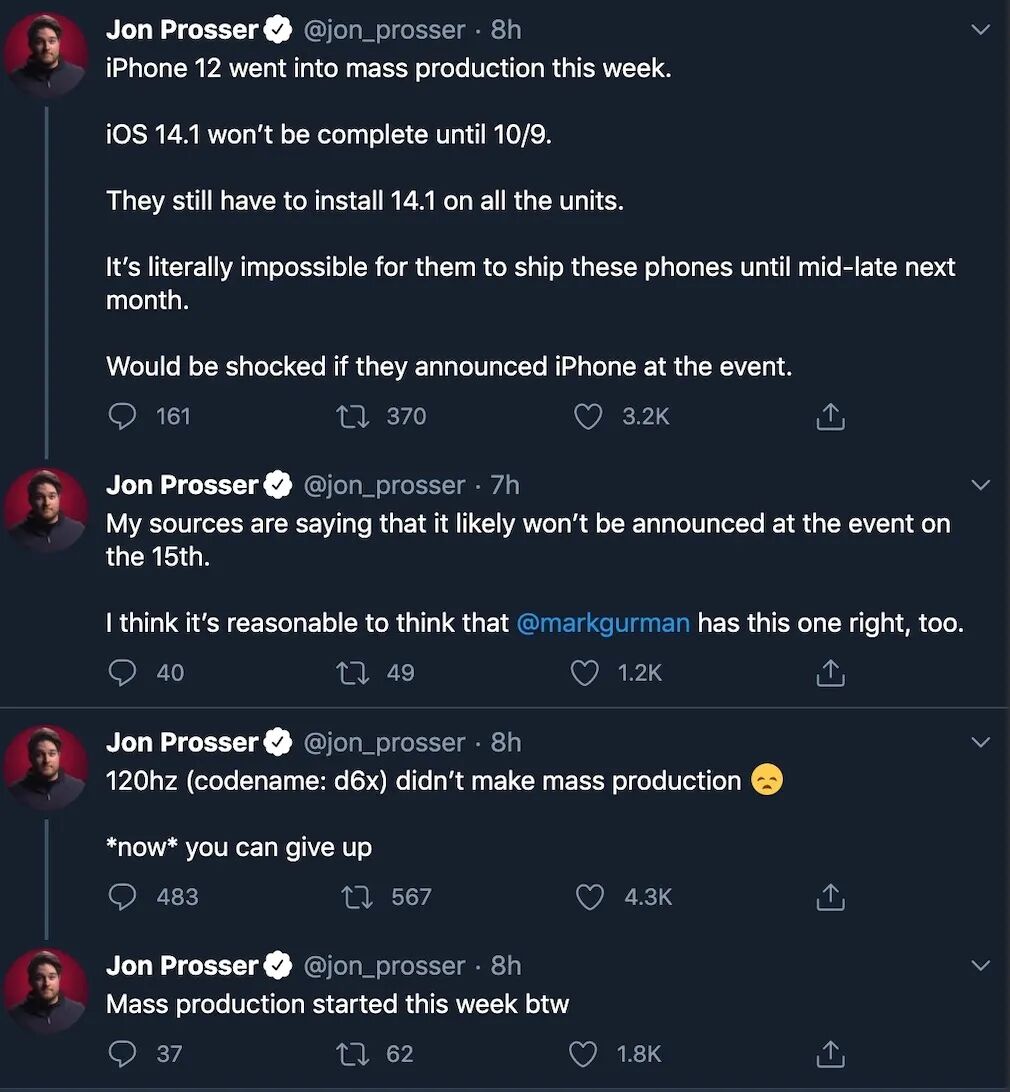Share the iOS 14.1 tweet
Image resolution: width=1010 pixels, height=1092 pixels.
[830, 417]
